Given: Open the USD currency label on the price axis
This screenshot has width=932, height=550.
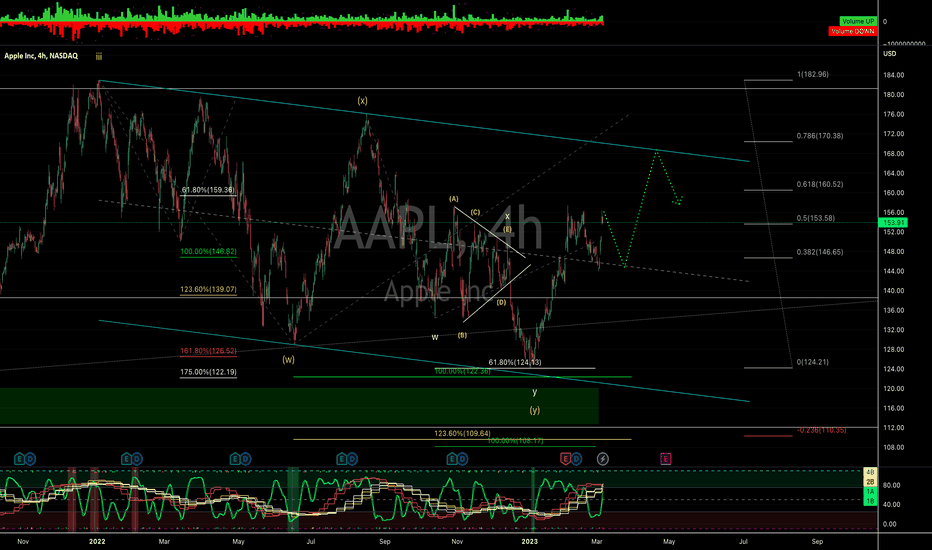Looking at the screenshot, I should pyautogui.click(x=889, y=54).
